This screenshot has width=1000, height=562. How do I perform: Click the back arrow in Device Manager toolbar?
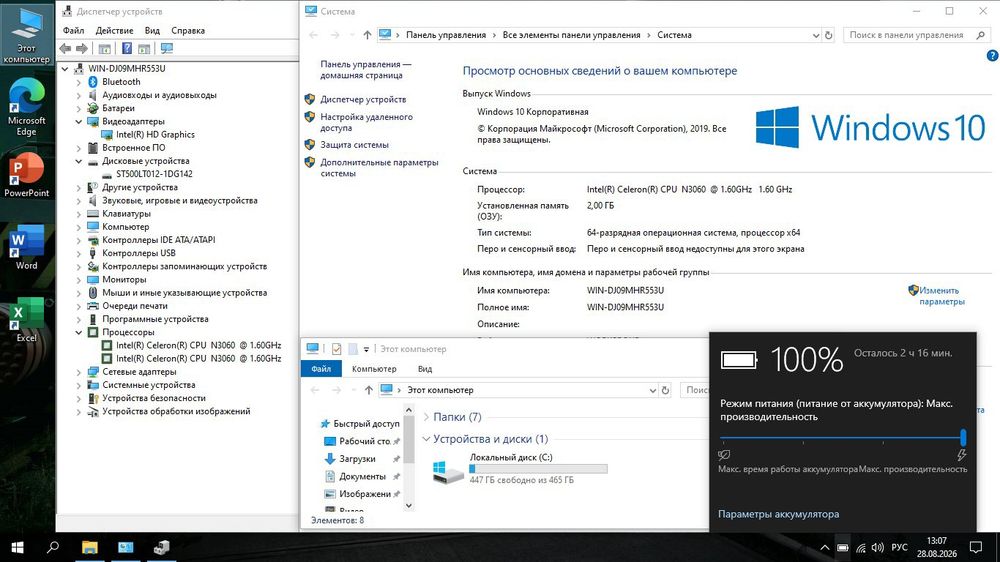tap(65, 48)
